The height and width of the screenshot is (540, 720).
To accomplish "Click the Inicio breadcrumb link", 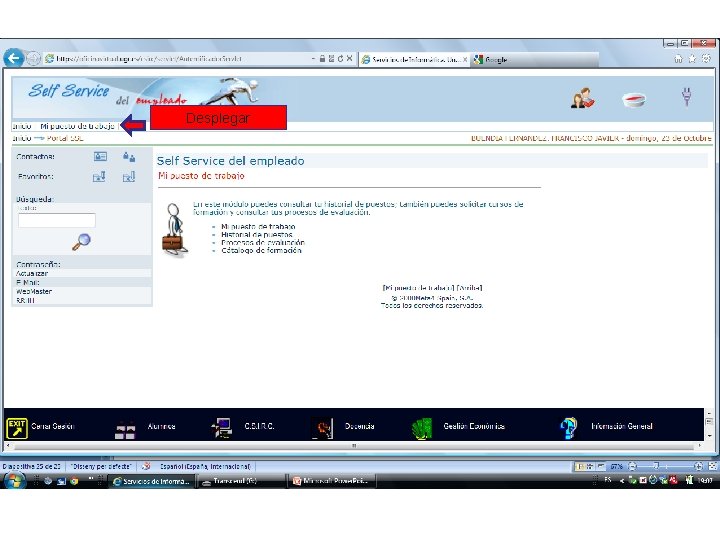I will pyautogui.click(x=22, y=138).
